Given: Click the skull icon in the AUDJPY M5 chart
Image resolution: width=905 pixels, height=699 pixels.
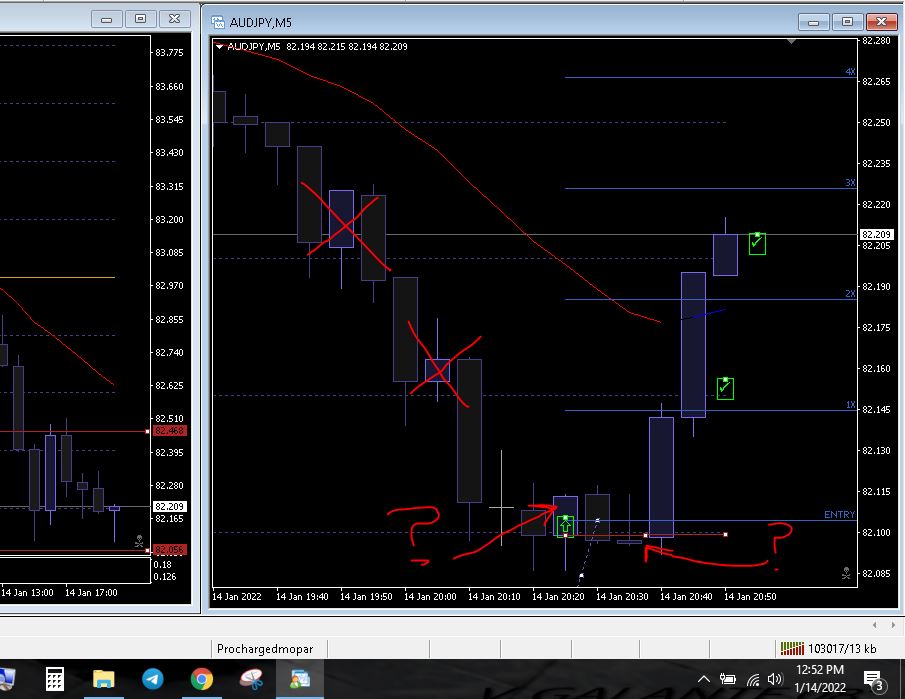Looking at the screenshot, I should point(846,573).
